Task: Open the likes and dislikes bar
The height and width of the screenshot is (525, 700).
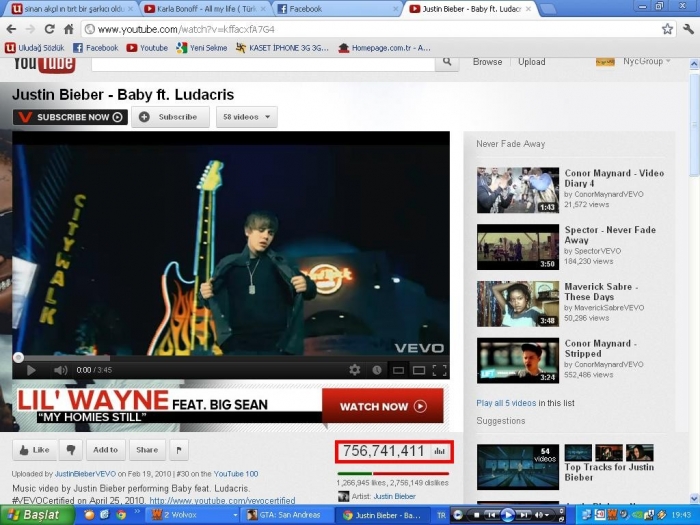Action: coord(393,474)
